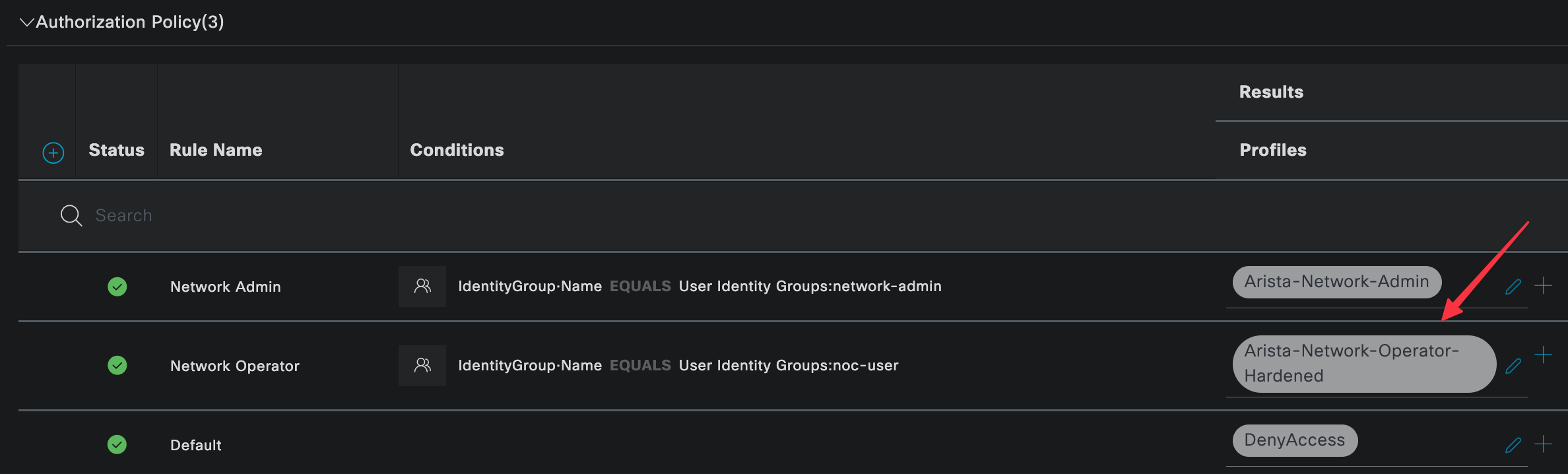Screen dimensions: 1568x474
Task: Open Network Operator identity group condition icon
Action: coord(422,365)
